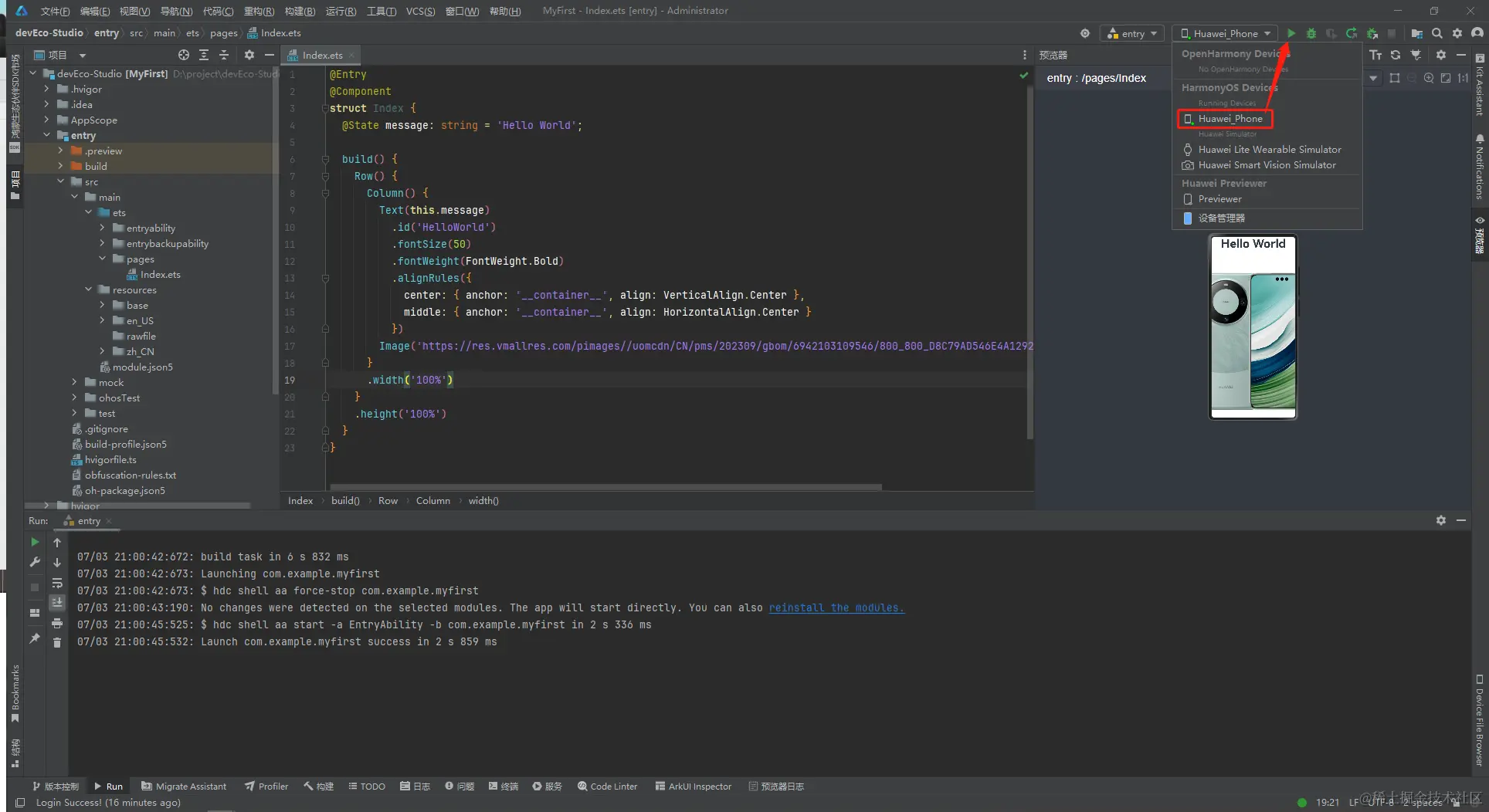The width and height of the screenshot is (1489, 812).
Task: Click the green reload/apply changes icon
Action: (1351, 33)
